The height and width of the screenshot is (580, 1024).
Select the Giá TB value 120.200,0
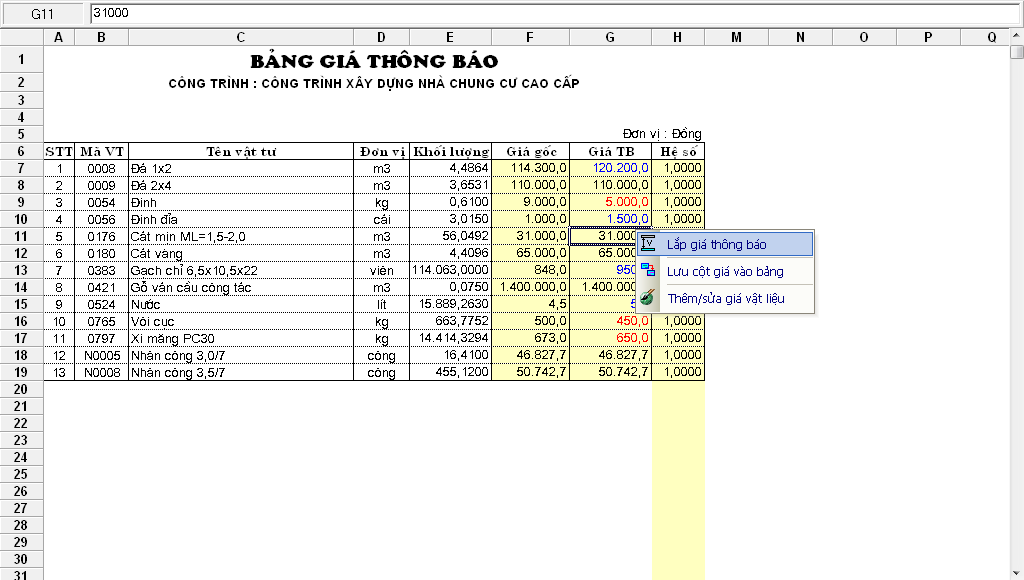610,168
